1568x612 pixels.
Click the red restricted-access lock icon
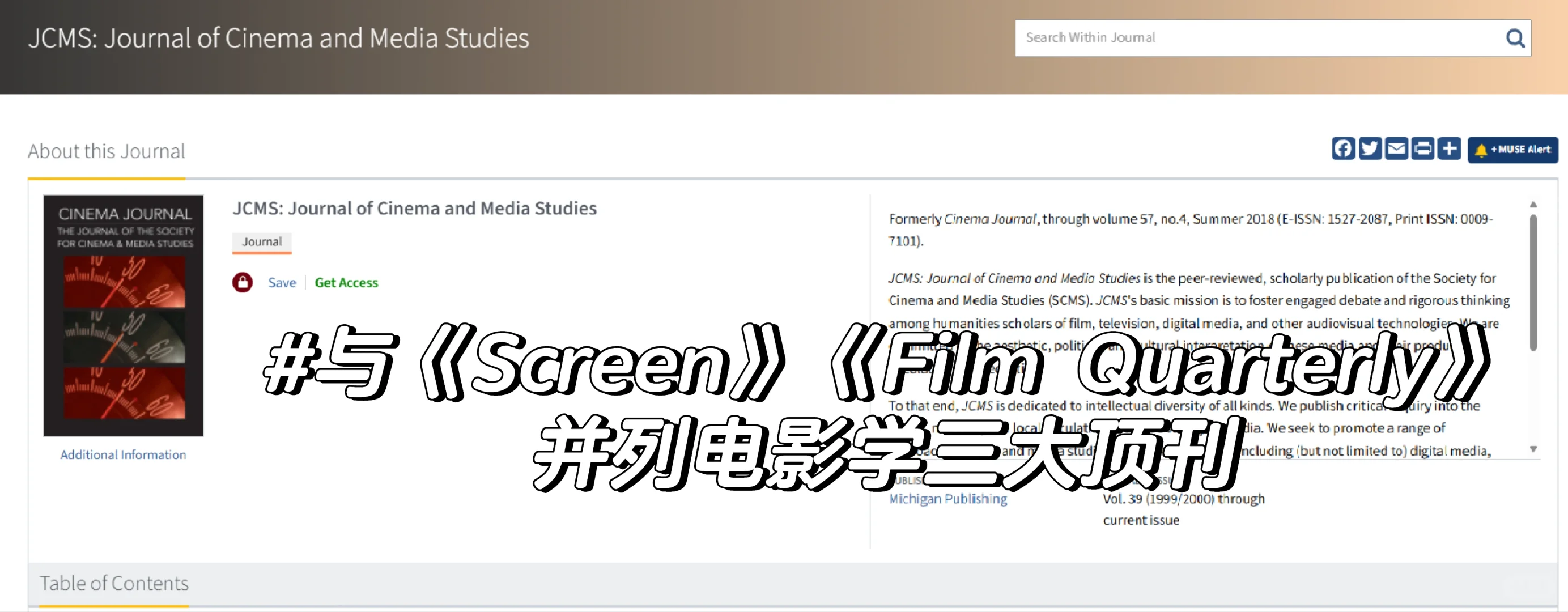click(243, 282)
